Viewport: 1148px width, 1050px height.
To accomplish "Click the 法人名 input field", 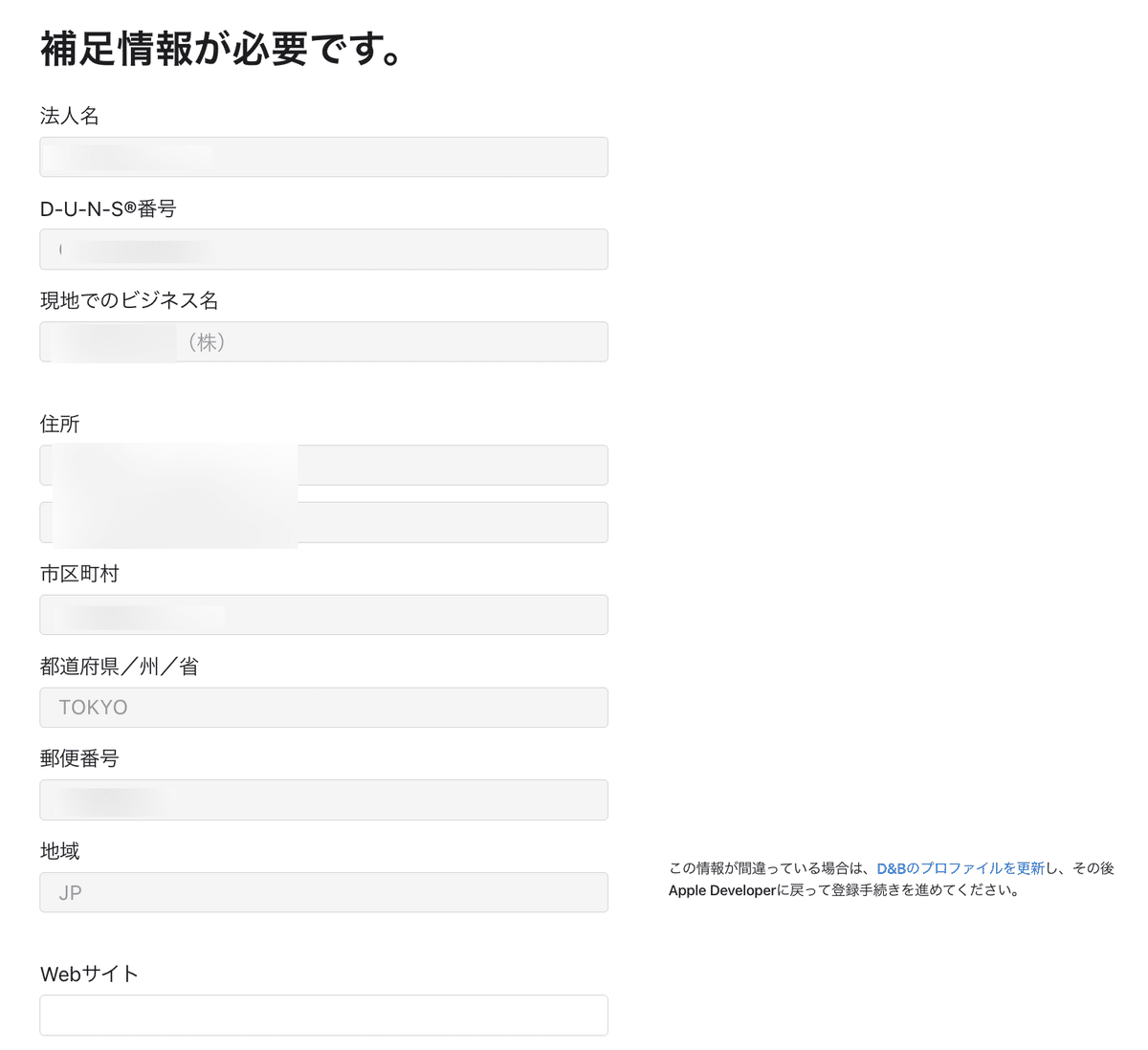I will tap(323, 157).
